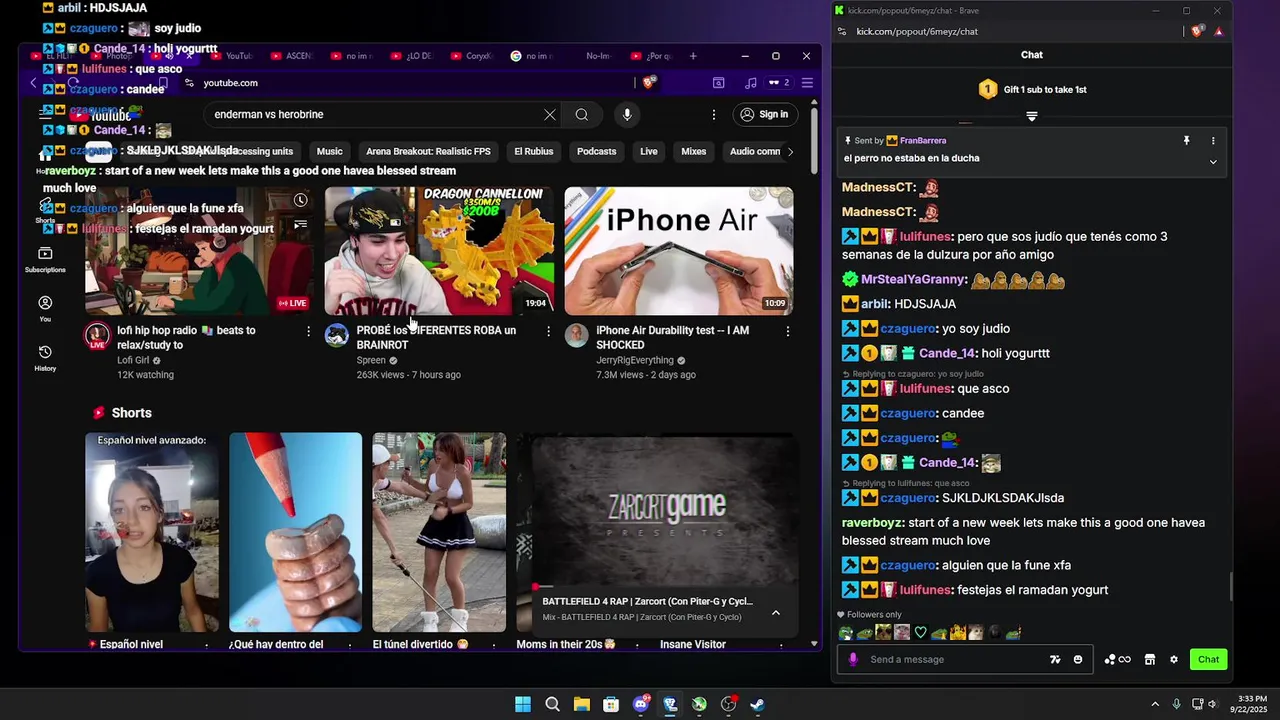Open Español nivel avanzado short
The image size is (1280, 720).
(x=152, y=532)
